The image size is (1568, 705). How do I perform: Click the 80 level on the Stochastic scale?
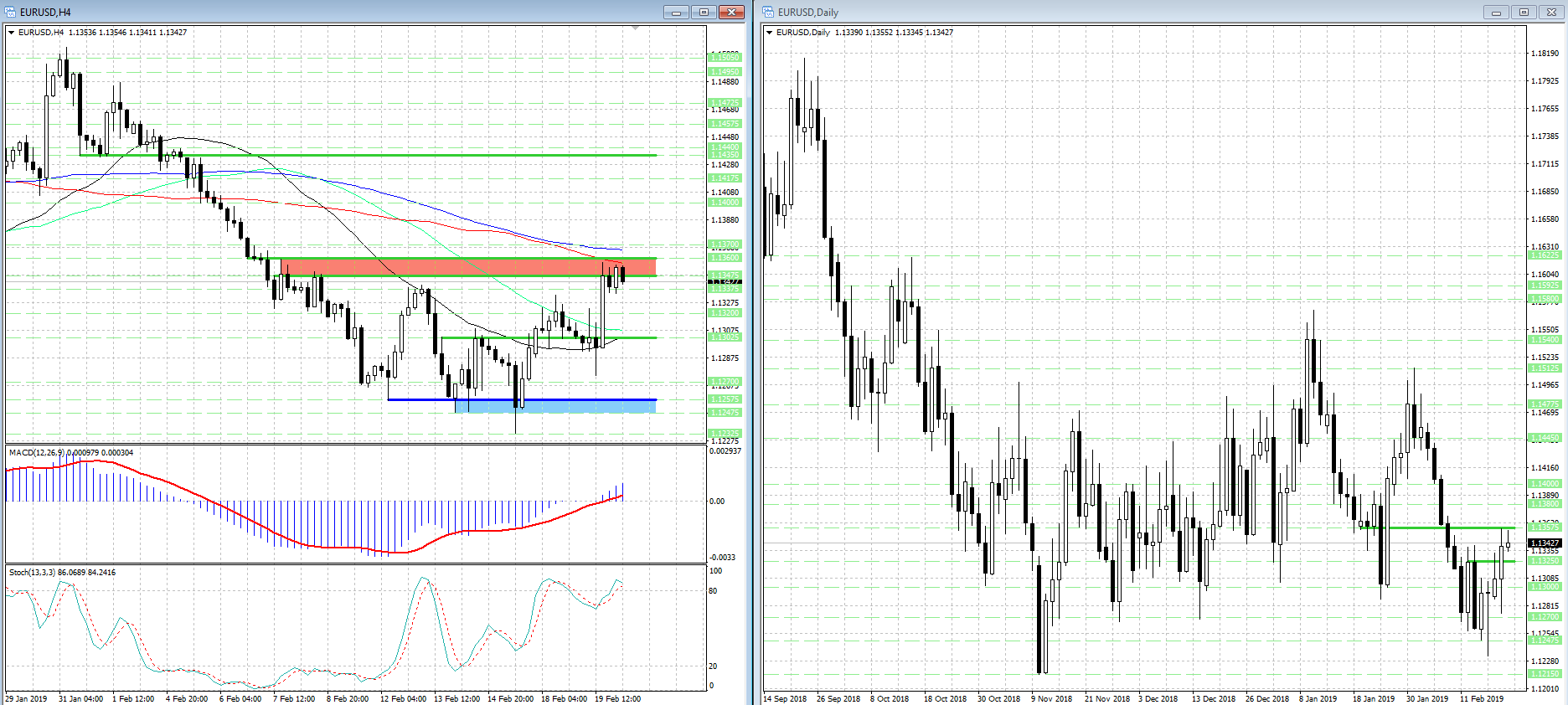pyautogui.click(x=714, y=591)
